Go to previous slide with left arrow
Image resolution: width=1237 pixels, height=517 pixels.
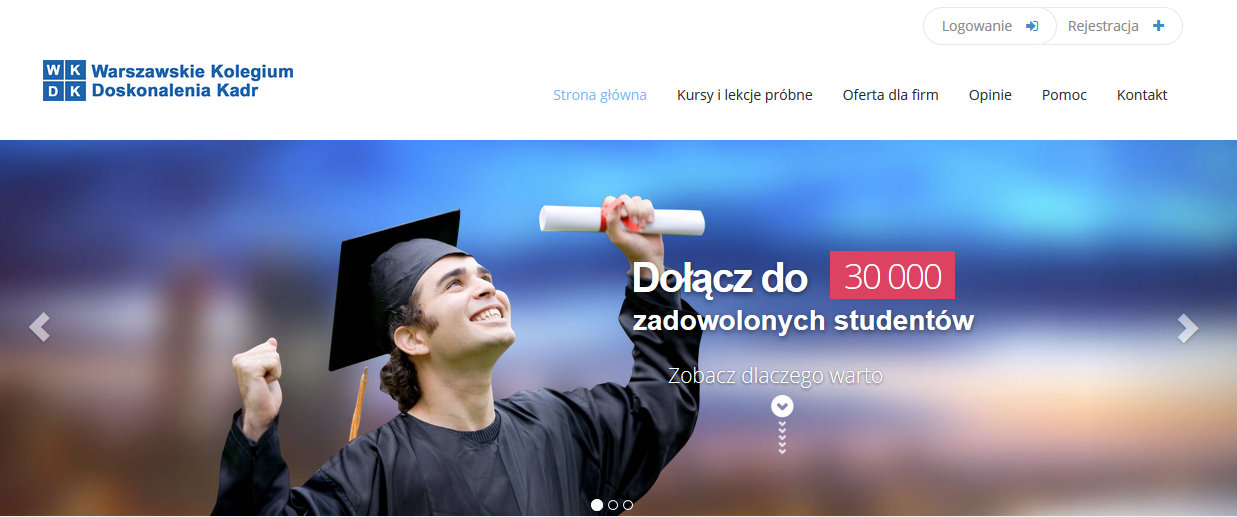point(39,328)
